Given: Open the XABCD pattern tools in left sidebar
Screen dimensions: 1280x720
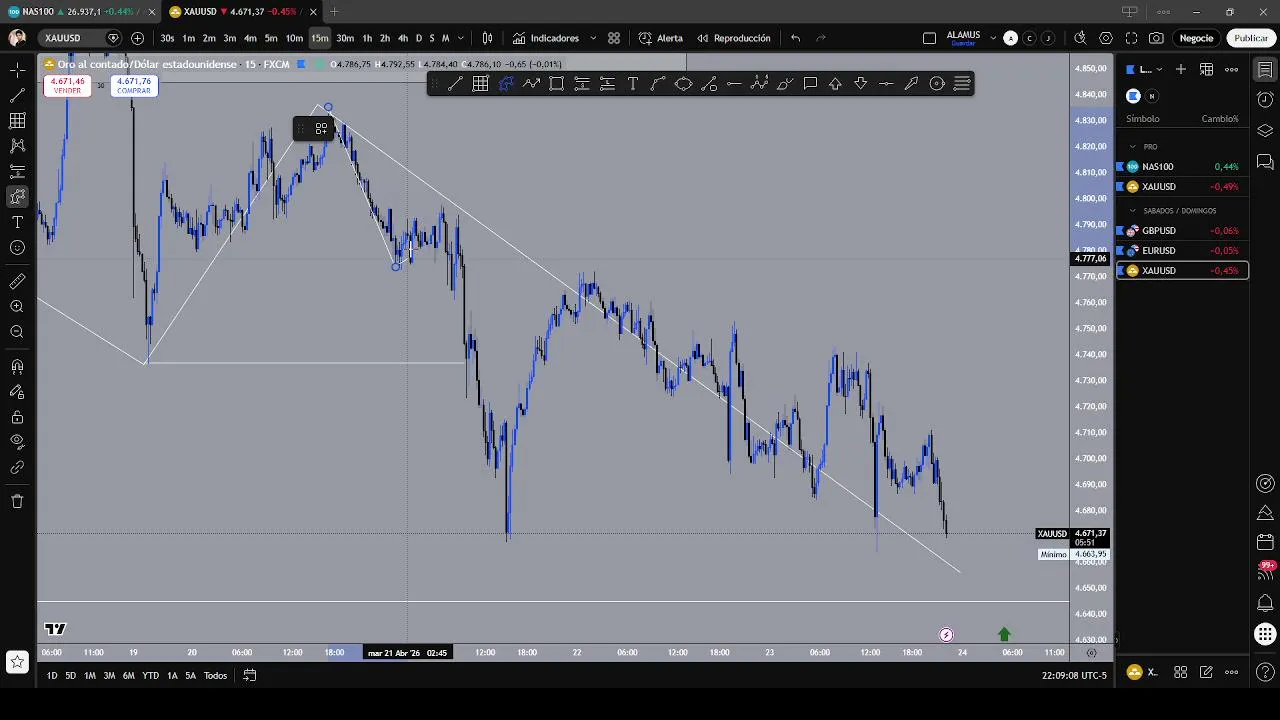Looking at the screenshot, I should [x=17, y=146].
